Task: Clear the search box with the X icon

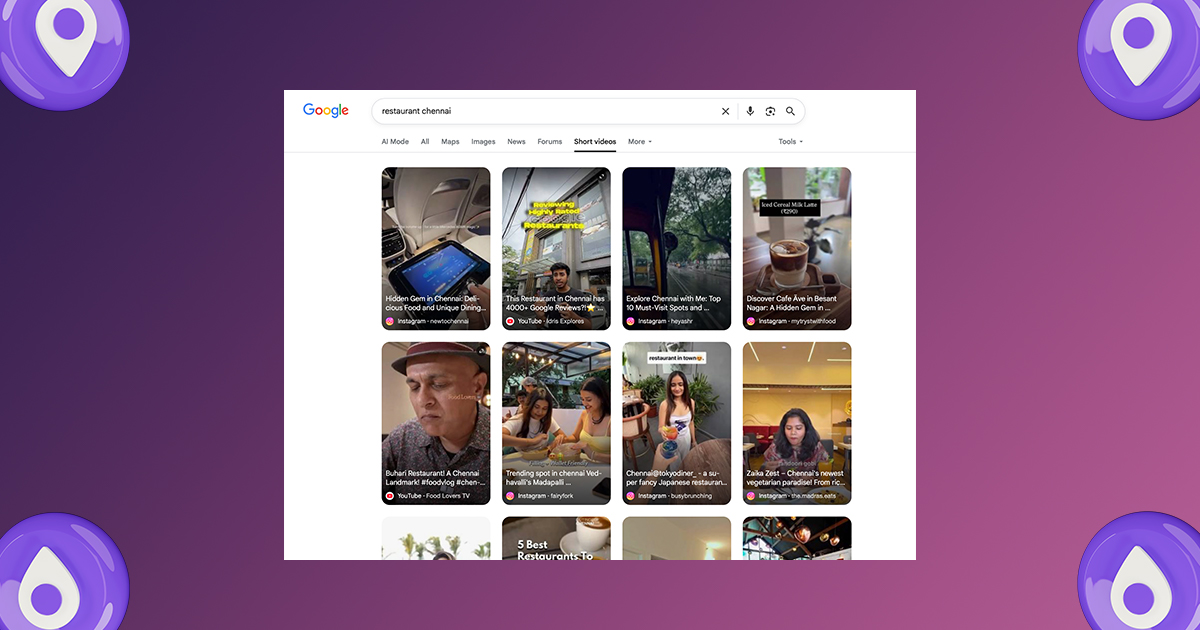Action: click(x=726, y=112)
